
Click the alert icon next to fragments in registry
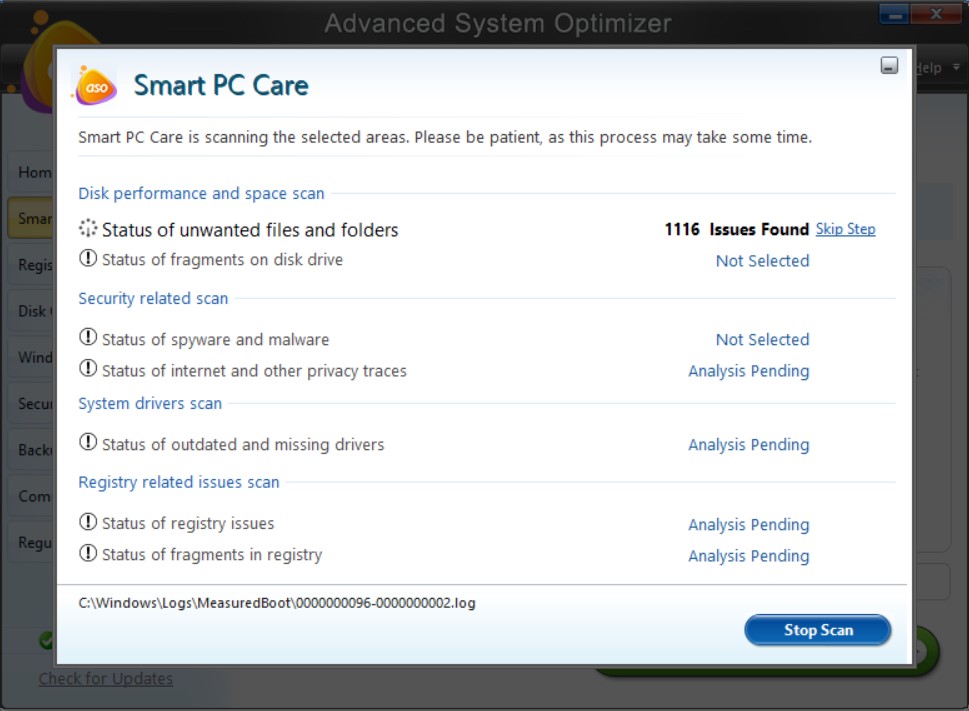click(86, 556)
